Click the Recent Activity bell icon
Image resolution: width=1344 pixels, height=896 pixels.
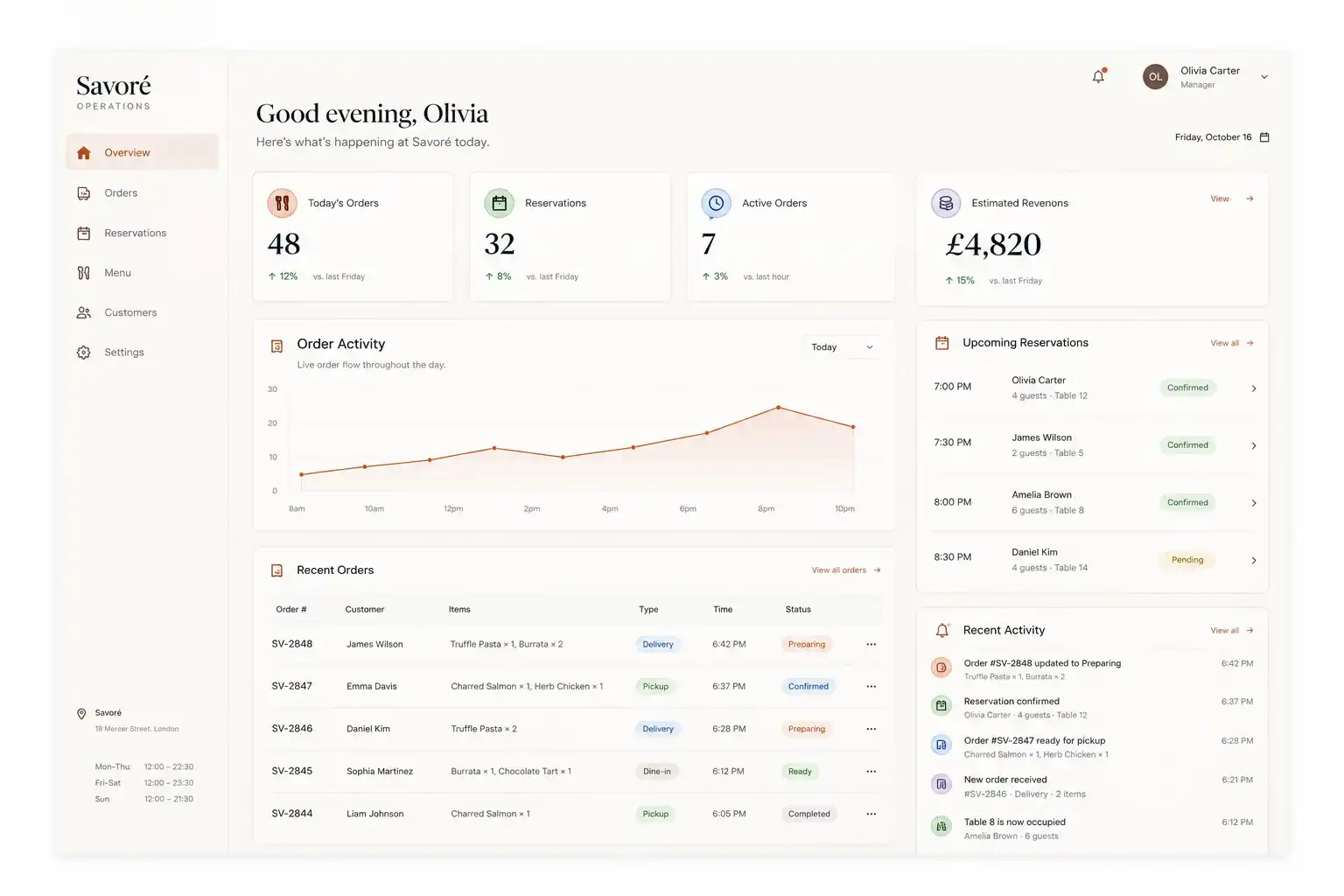(942, 630)
